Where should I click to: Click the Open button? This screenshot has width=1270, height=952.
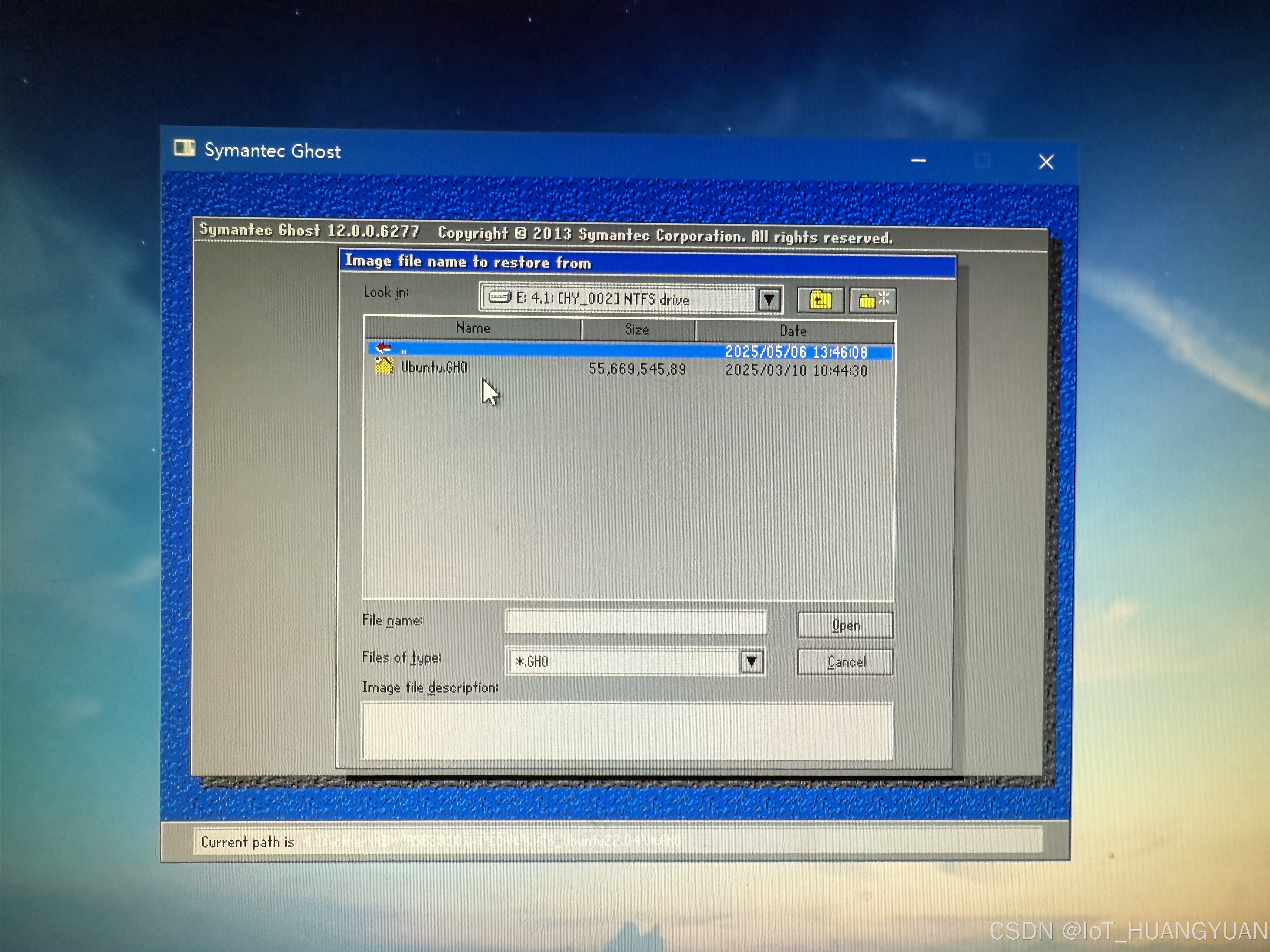(845, 625)
